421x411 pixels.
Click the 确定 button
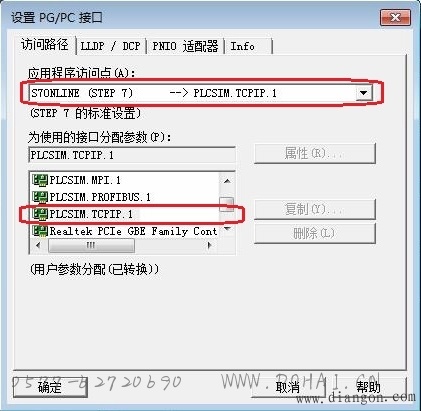tap(50, 387)
